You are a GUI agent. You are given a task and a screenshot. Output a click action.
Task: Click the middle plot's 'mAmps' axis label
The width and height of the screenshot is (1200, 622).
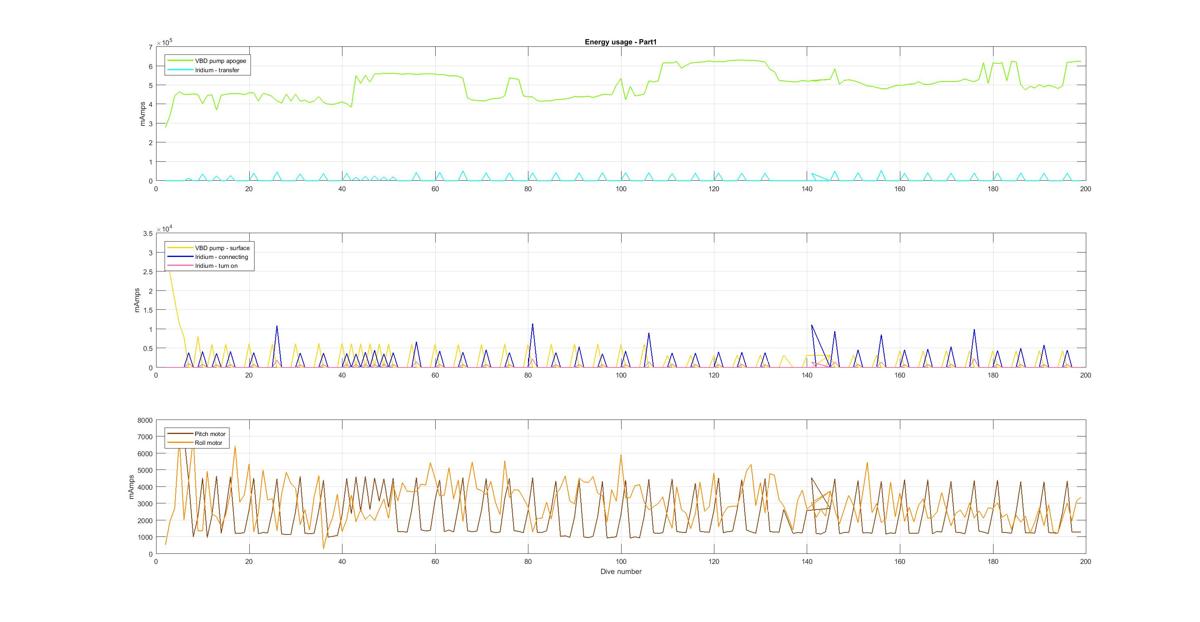pos(137,300)
